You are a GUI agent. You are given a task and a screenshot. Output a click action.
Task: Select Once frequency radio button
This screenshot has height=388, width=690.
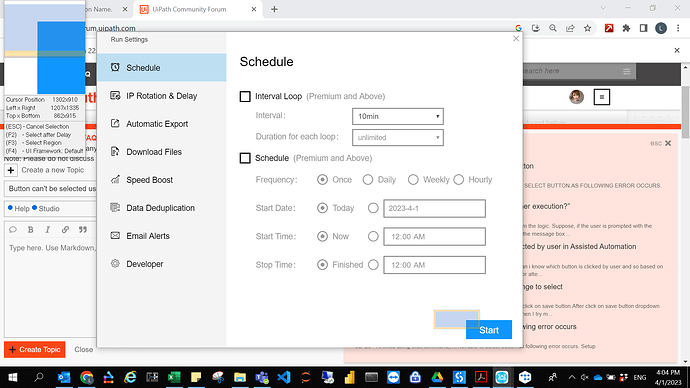coord(322,179)
